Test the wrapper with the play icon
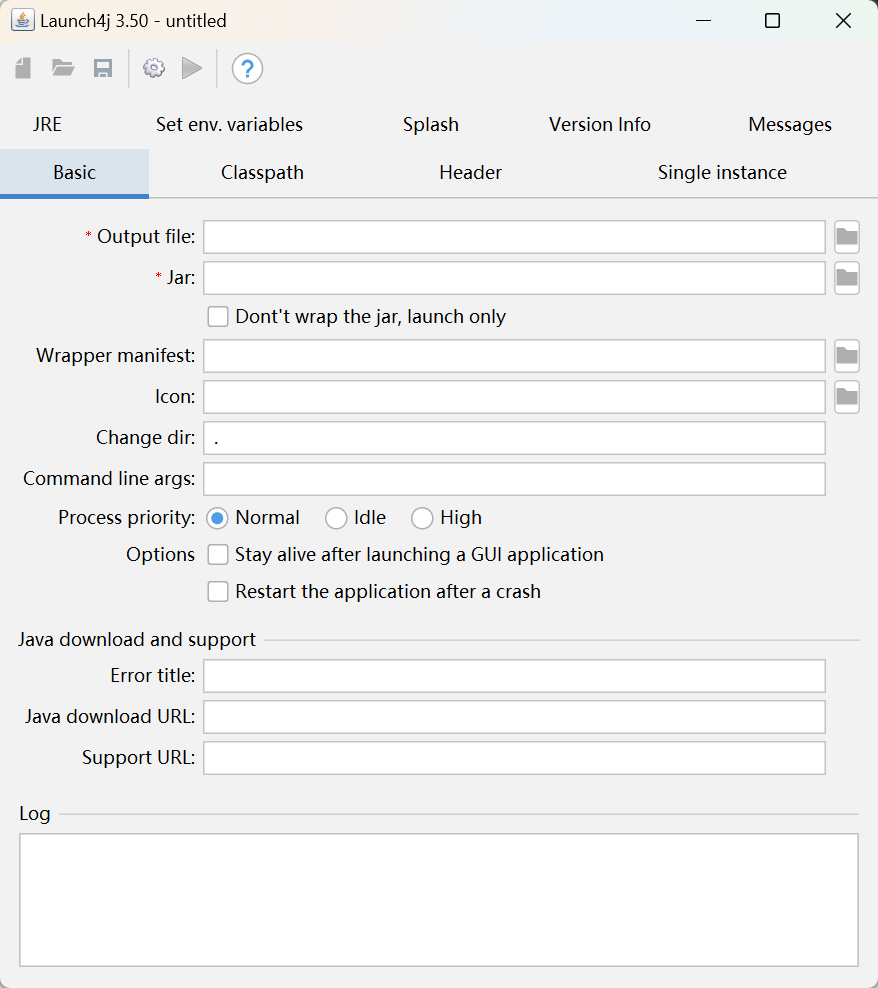 (192, 68)
